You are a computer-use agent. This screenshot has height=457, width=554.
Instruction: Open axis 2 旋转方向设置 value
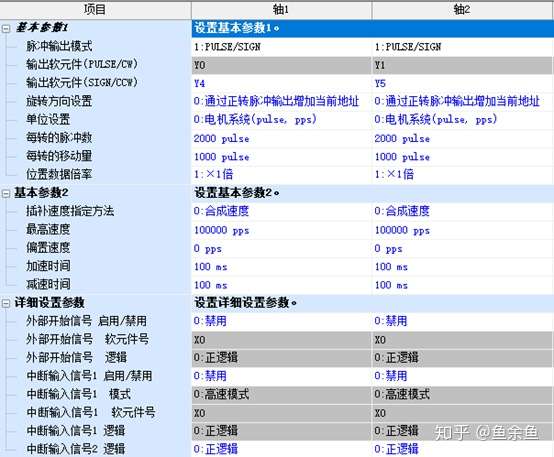[462, 102]
